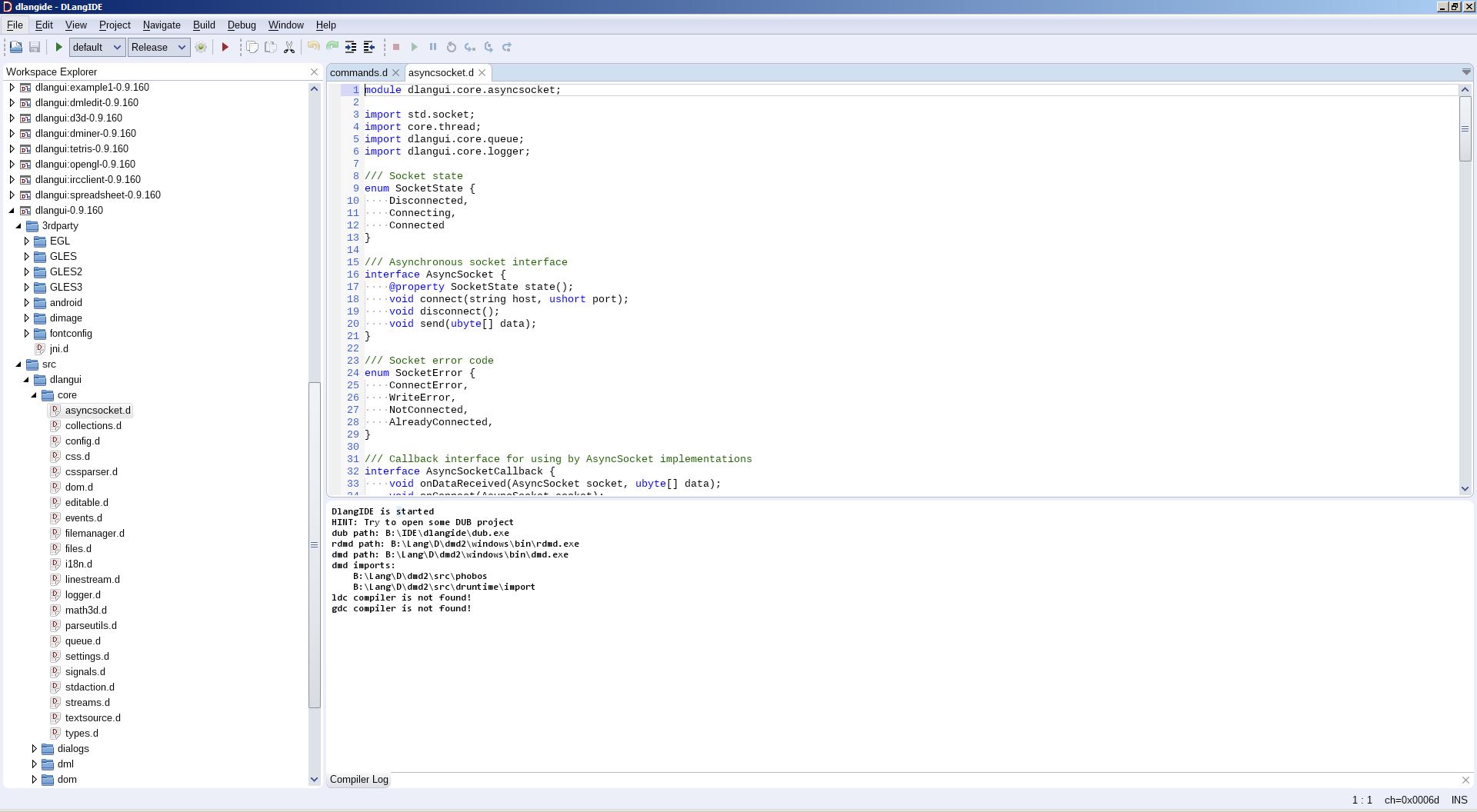Image resolution: width=1477 pixels, height=812 pixels.
Task: Open the File menu
Action: pyautogui.click(x=15, y=25)
